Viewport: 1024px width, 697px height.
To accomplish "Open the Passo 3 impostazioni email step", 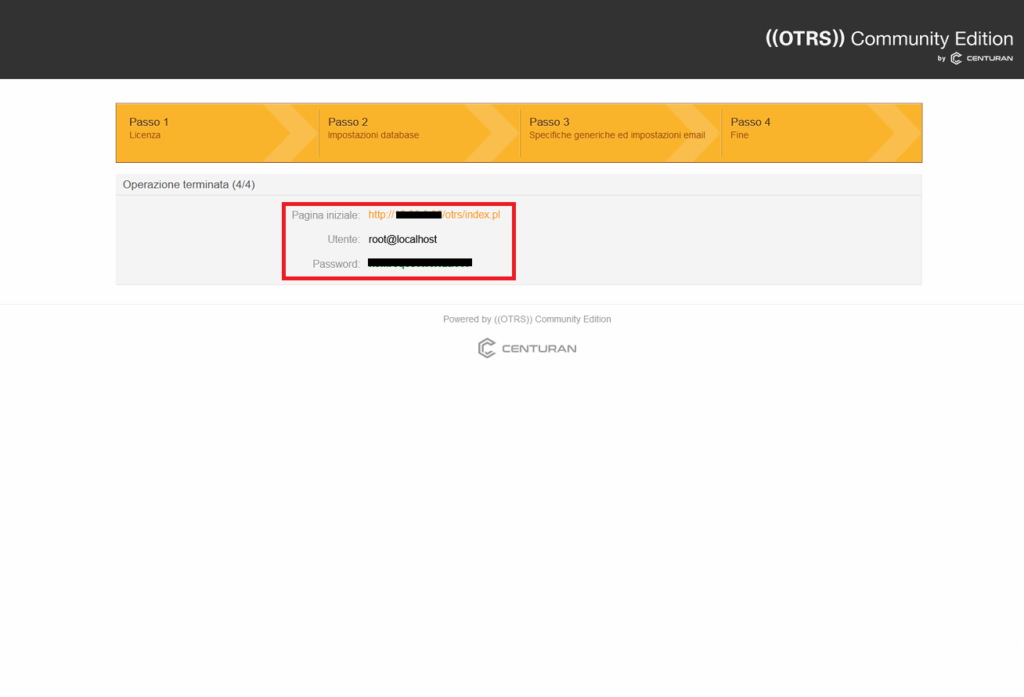I will pyautogui.click(x=616, y=128).
